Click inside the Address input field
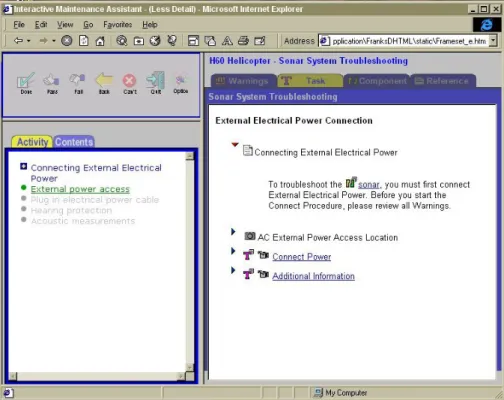Screen dimensions: 504x400 tap(404, 41)
